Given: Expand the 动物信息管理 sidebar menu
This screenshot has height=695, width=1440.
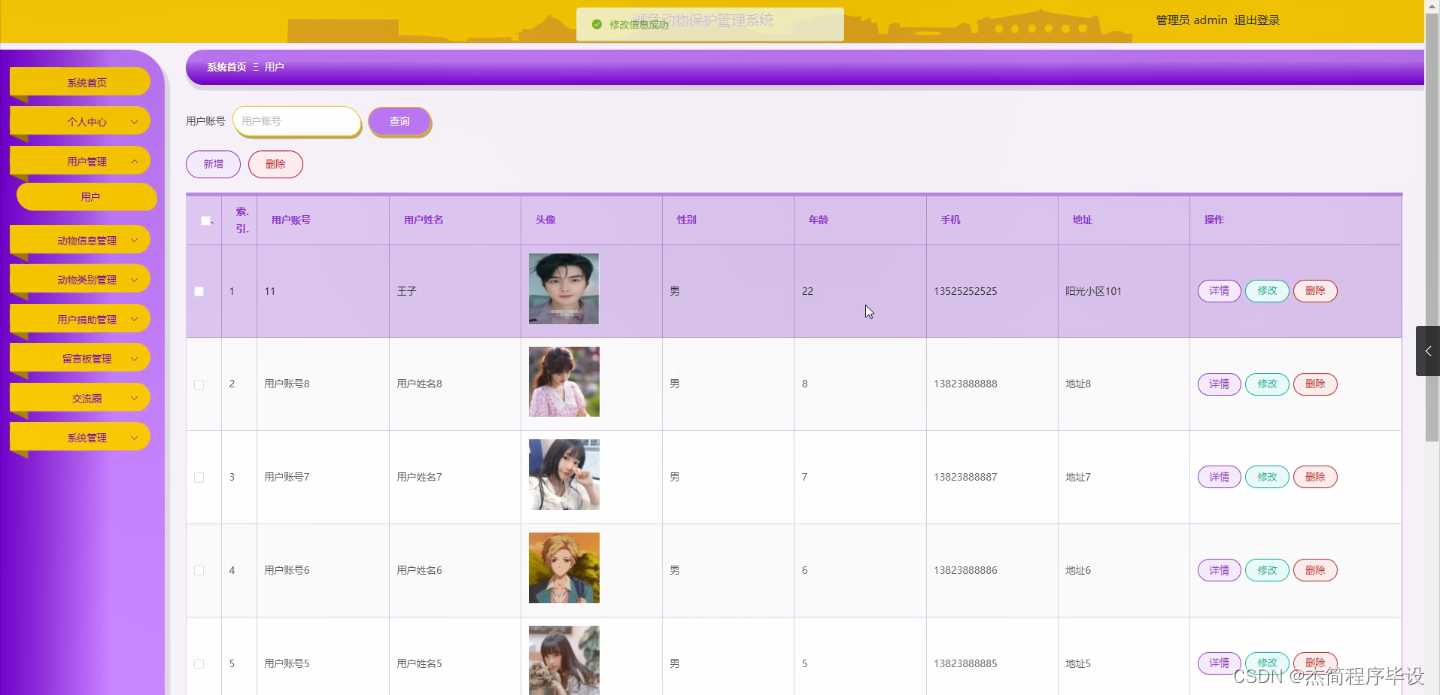Looking at the screenshot, I should point(80,240).
